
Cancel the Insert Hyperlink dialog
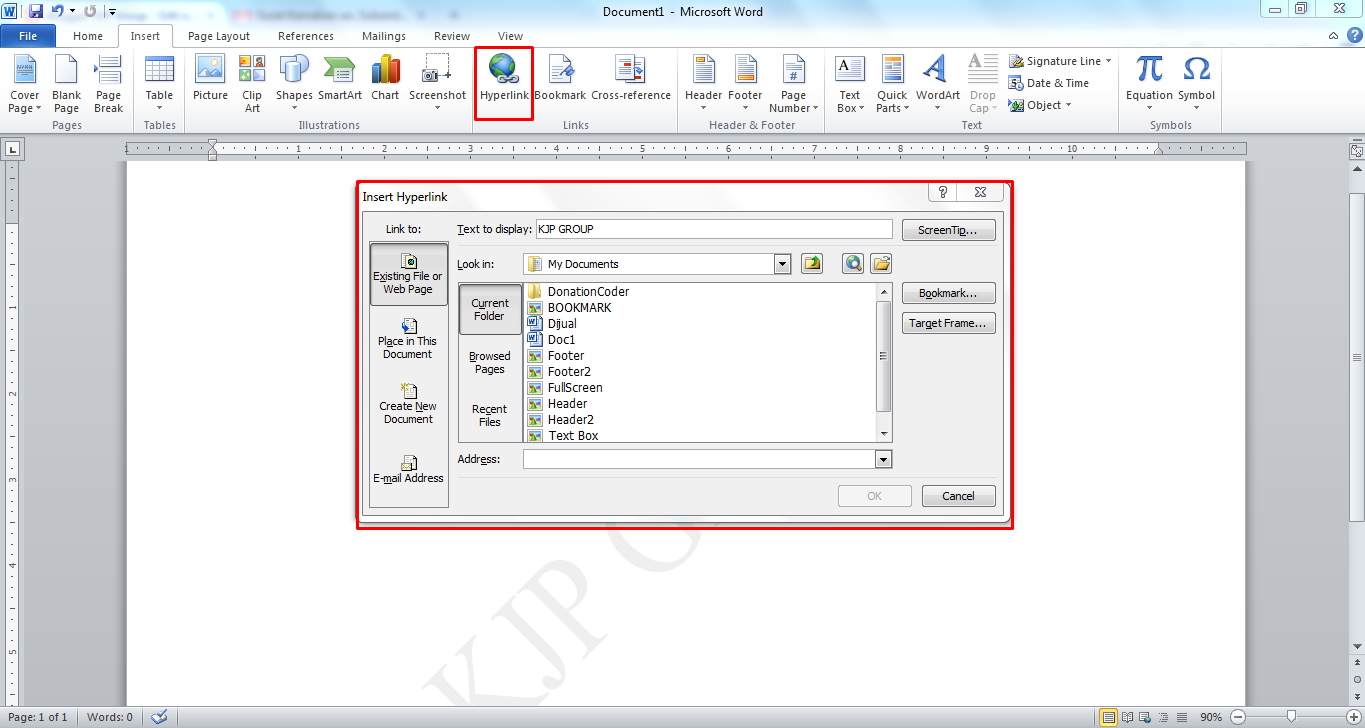[957, 495]
